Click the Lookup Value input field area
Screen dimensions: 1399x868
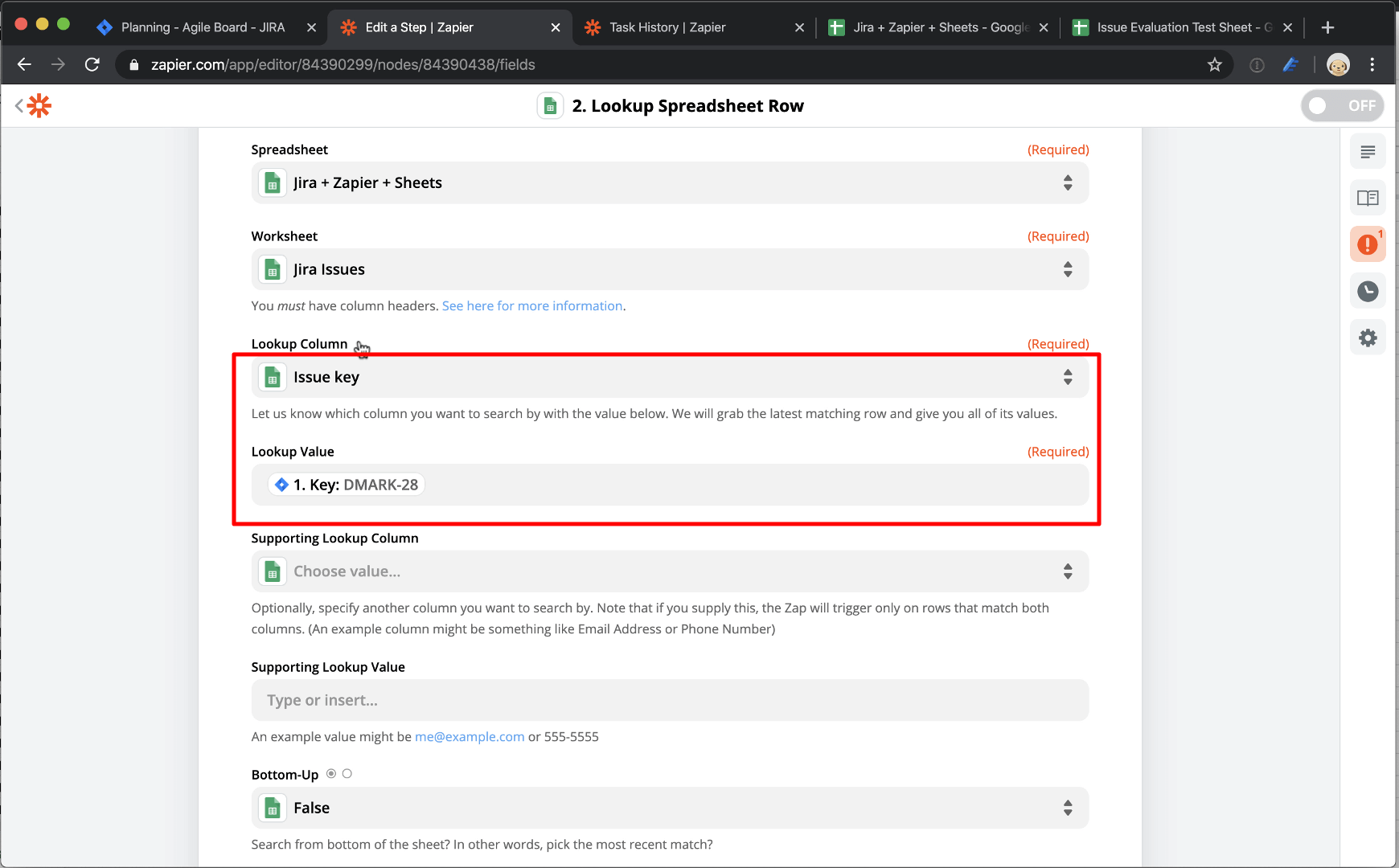(x=670, y=485)
